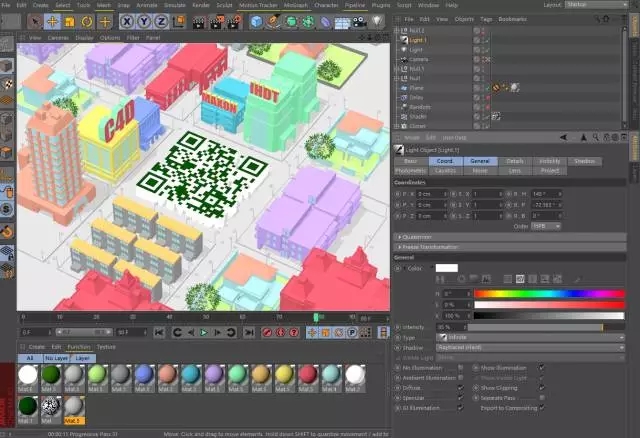Open the MoGraph menu
The height and width of the screenshot is (438, 640).
tap(295, 5)
